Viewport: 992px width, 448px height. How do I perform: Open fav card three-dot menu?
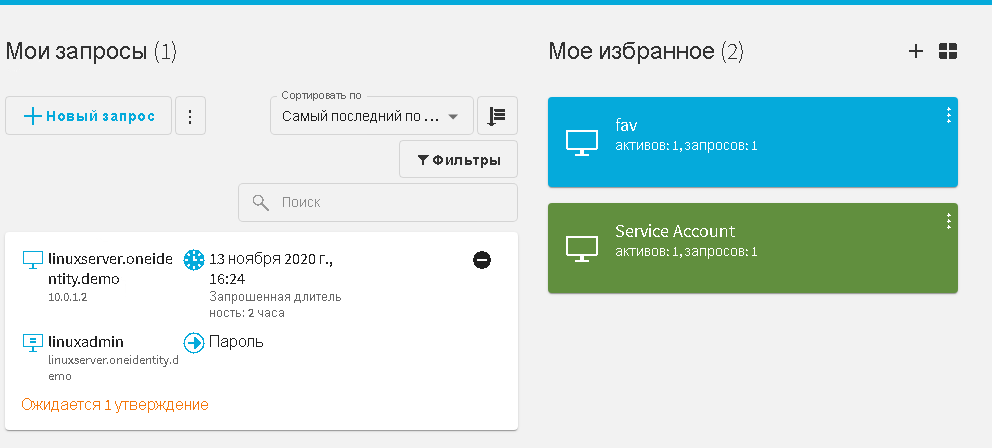pyautogui.click(x=948, y=116)
